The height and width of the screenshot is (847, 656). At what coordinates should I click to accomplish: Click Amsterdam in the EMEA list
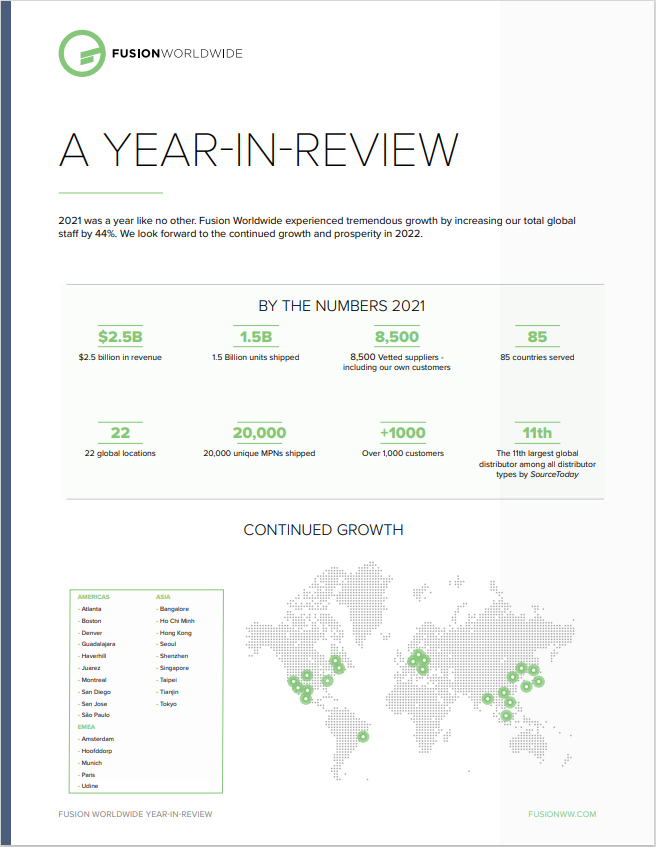(98, 739)
